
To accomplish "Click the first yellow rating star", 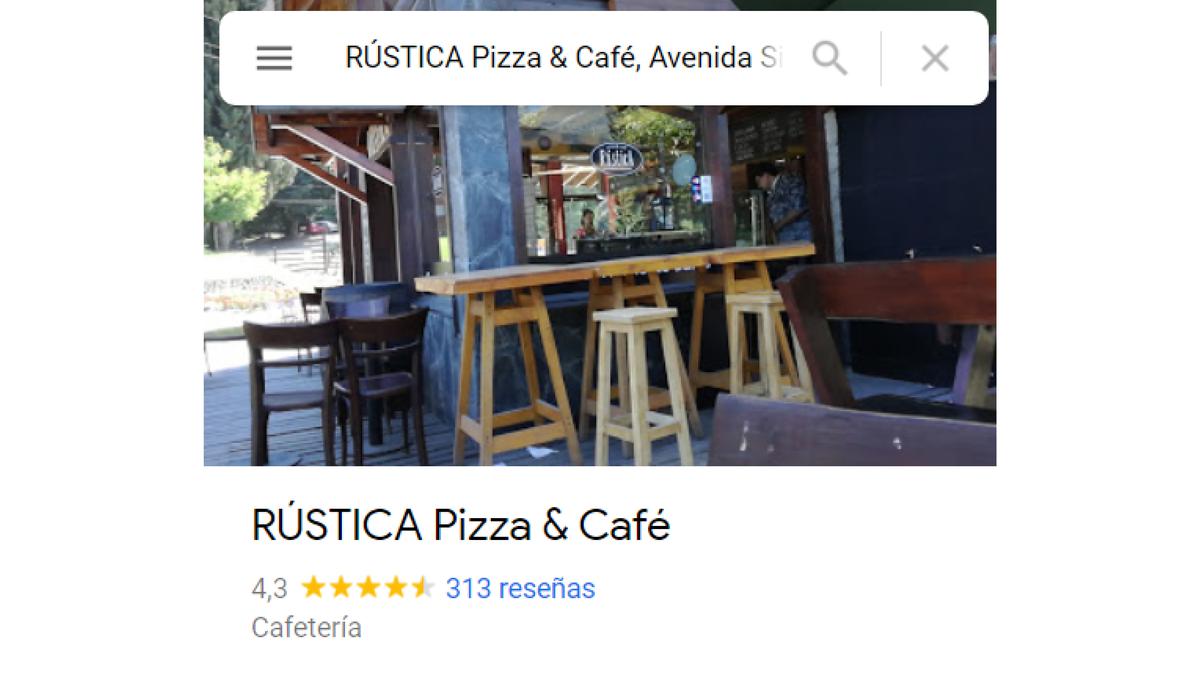I will pos(313,587).
